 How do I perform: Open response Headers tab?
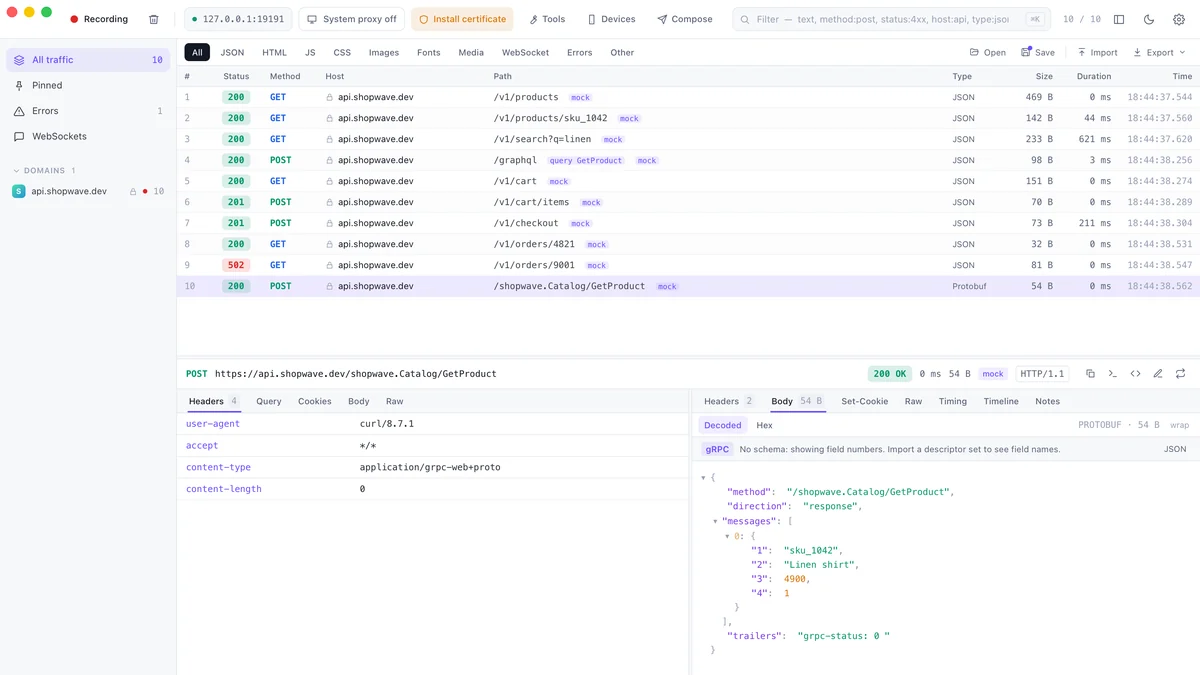coord(728,401)
